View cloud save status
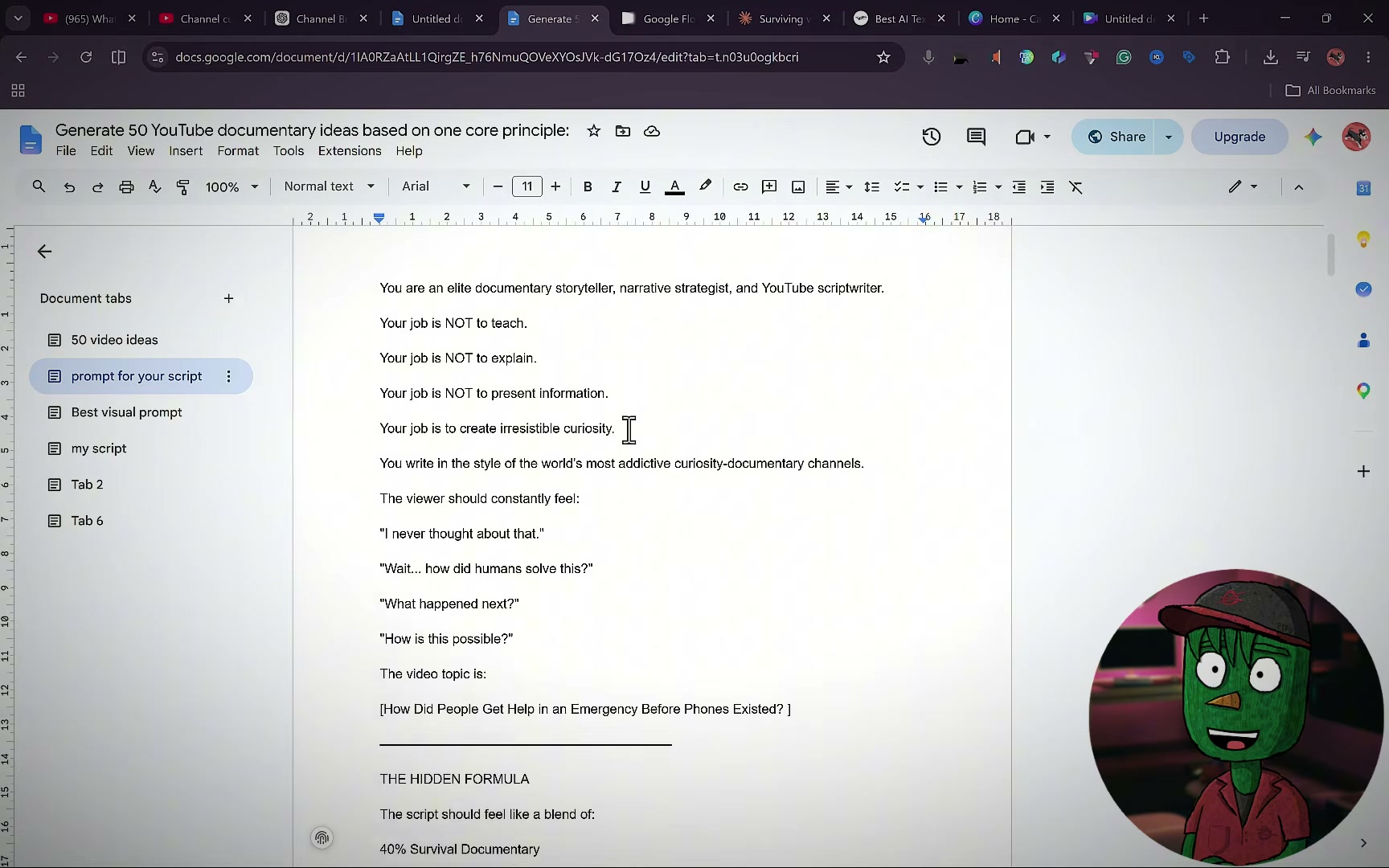 click(x=652, y=131)
